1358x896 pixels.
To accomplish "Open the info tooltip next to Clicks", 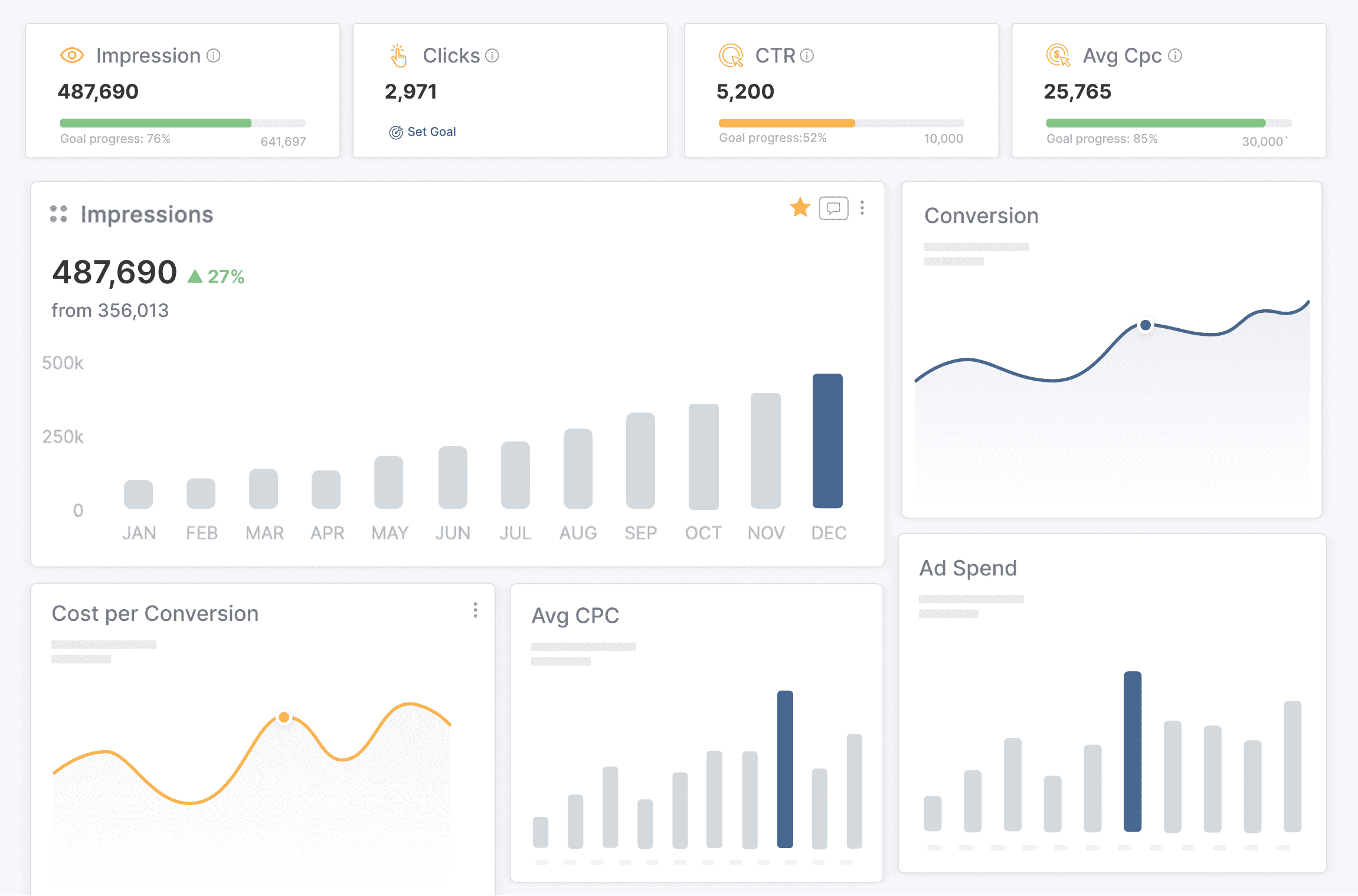I will pyautogui.click(x=492, y=55).
